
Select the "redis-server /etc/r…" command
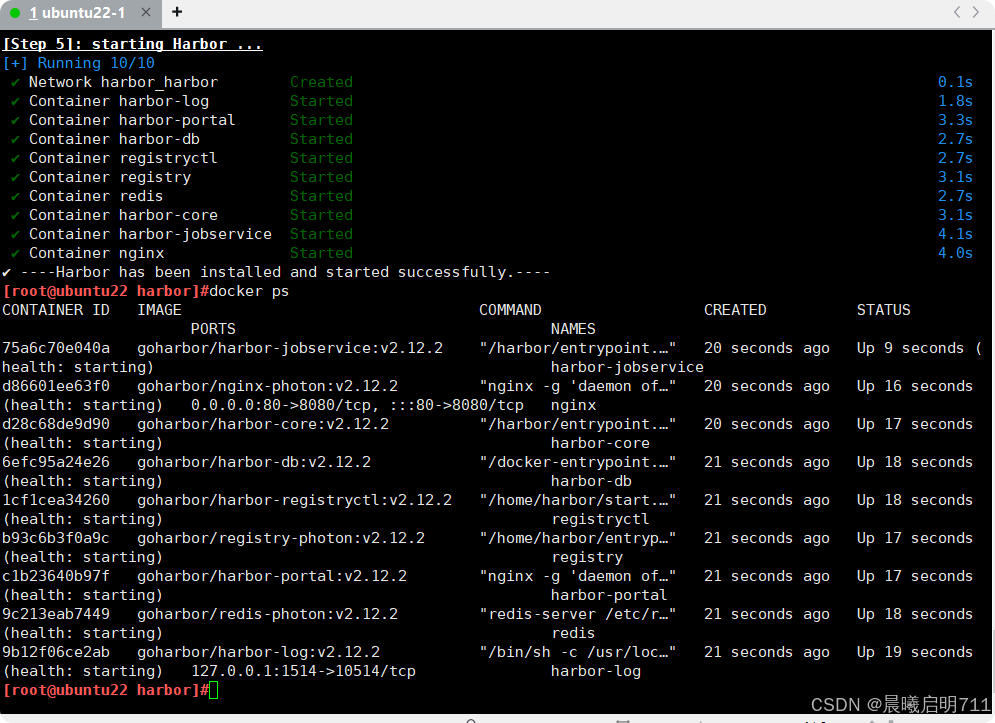tap(577, 614)
